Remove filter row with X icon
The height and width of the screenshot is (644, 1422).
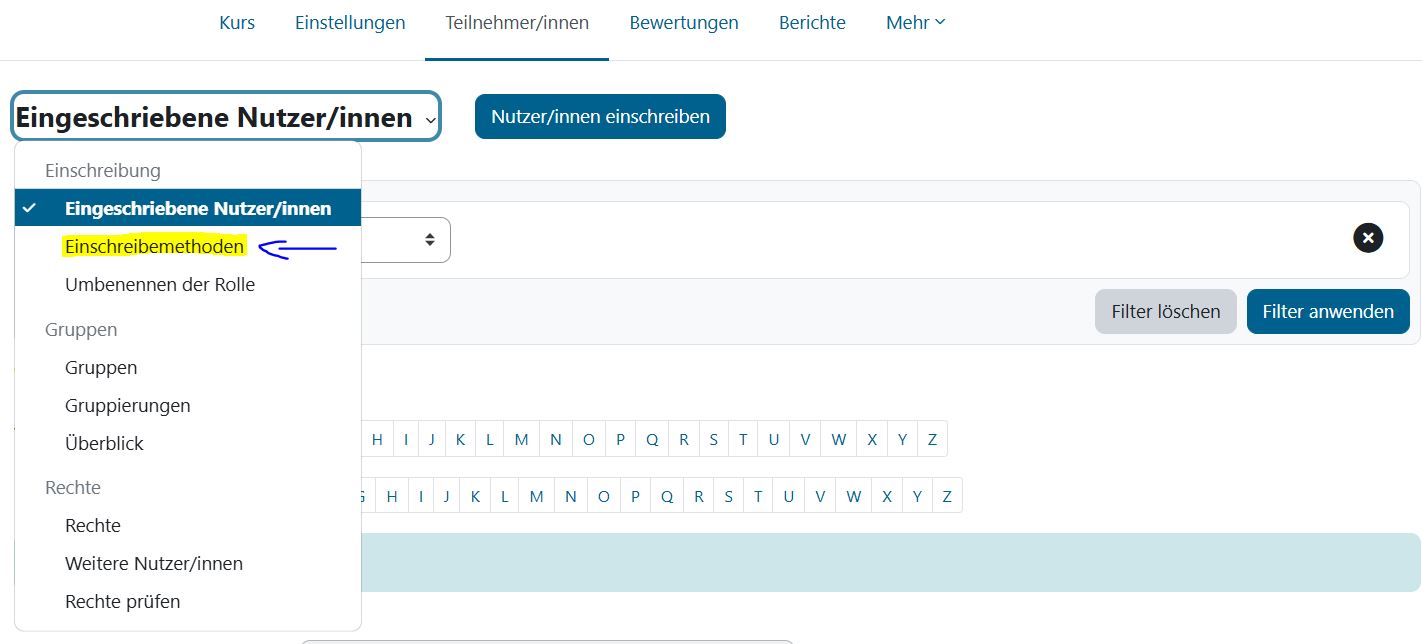pos(1368,238)
